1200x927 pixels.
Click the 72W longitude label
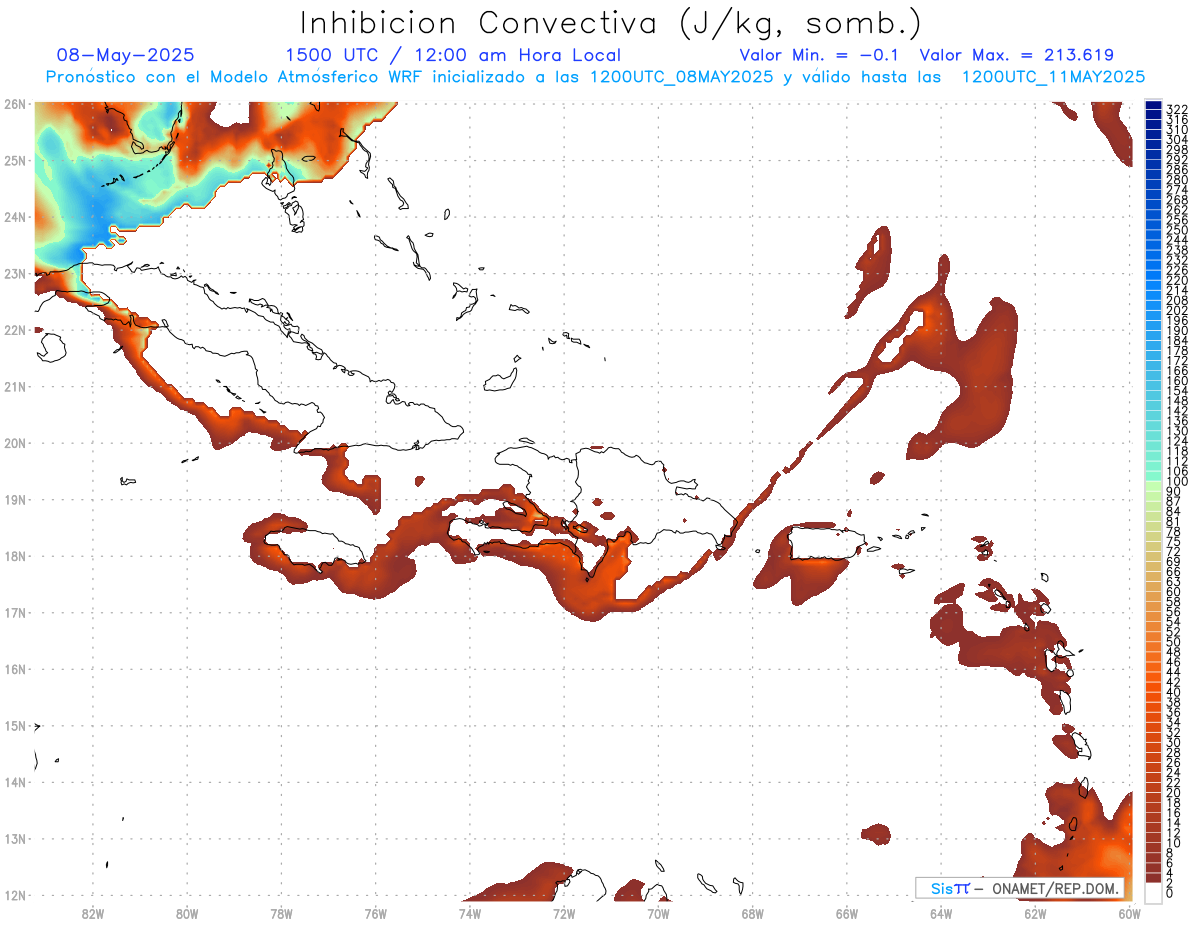point(564,913)
